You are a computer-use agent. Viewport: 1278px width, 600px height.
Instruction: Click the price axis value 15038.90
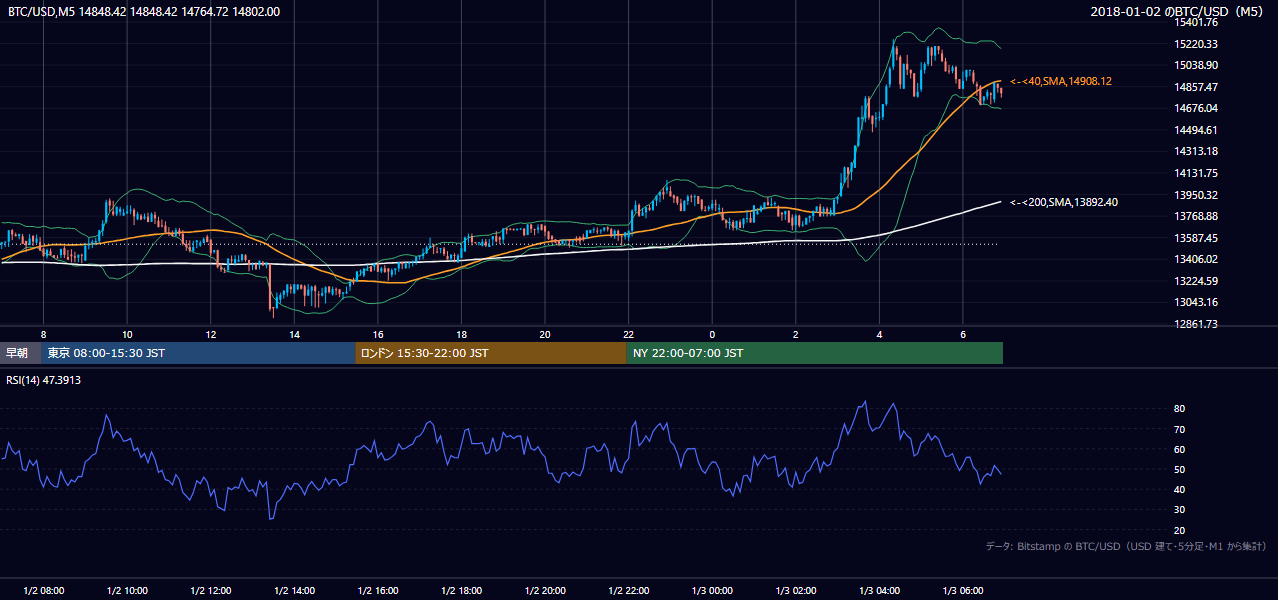point(1198,65)
